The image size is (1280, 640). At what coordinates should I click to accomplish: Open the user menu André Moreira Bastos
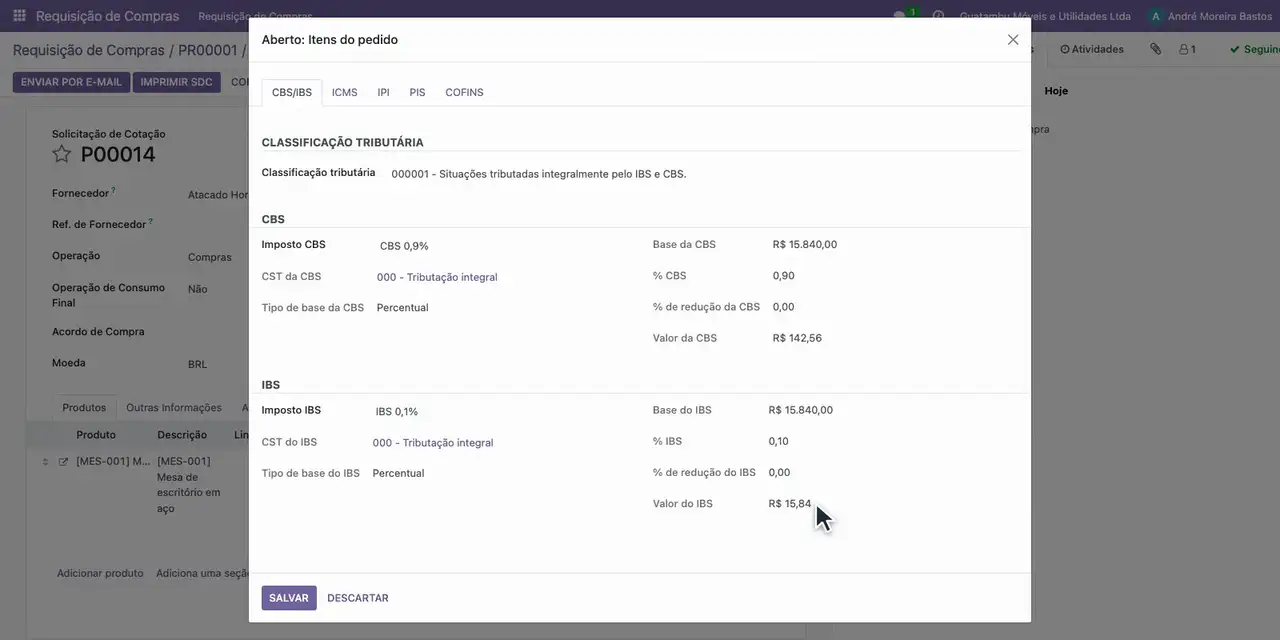tap(1210, 16)
